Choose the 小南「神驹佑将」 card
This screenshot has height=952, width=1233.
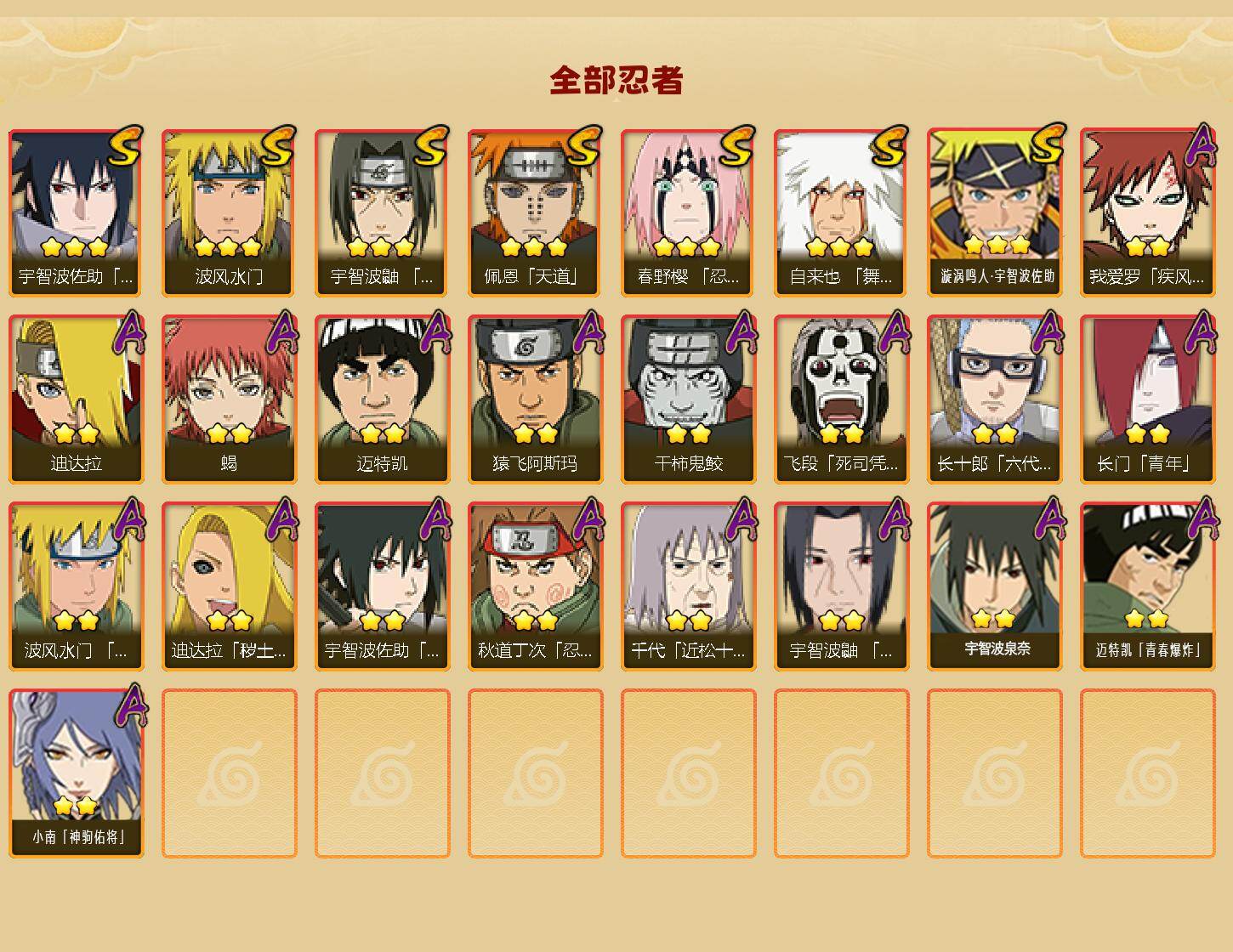tap(76, 773)
